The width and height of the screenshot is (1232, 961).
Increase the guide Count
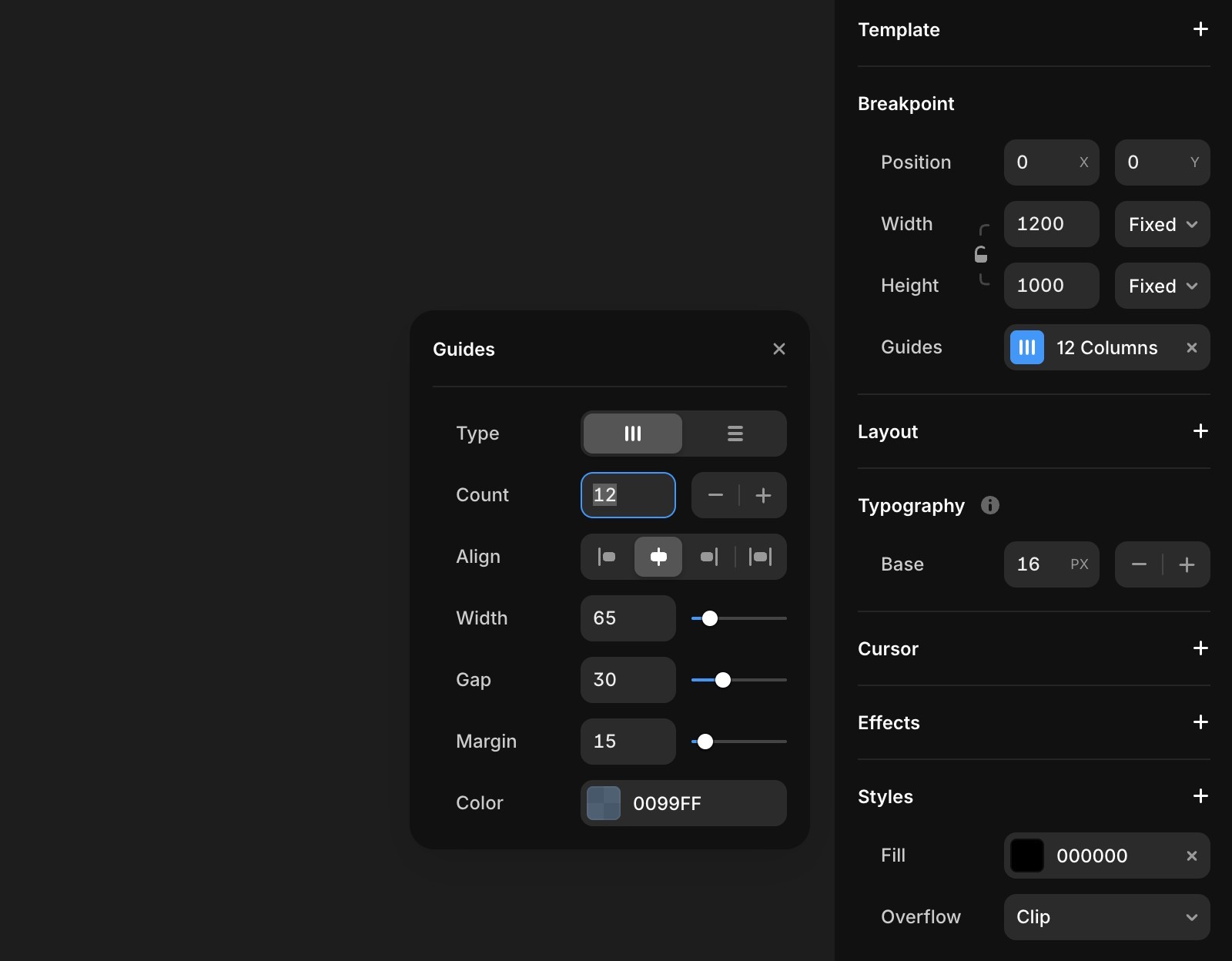[x=763, y=495]
